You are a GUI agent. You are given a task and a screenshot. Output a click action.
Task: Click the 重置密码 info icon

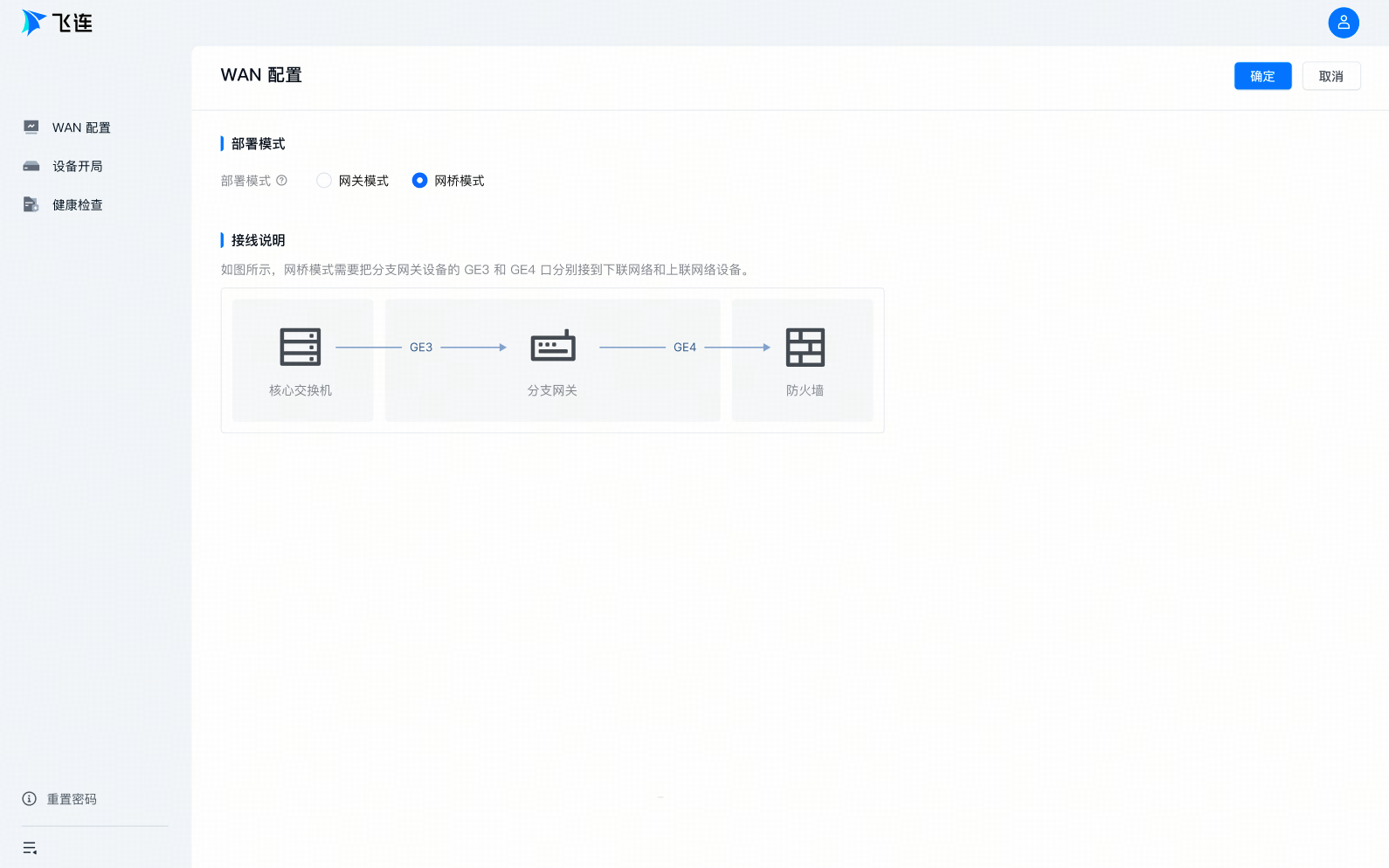pos(30,799)
